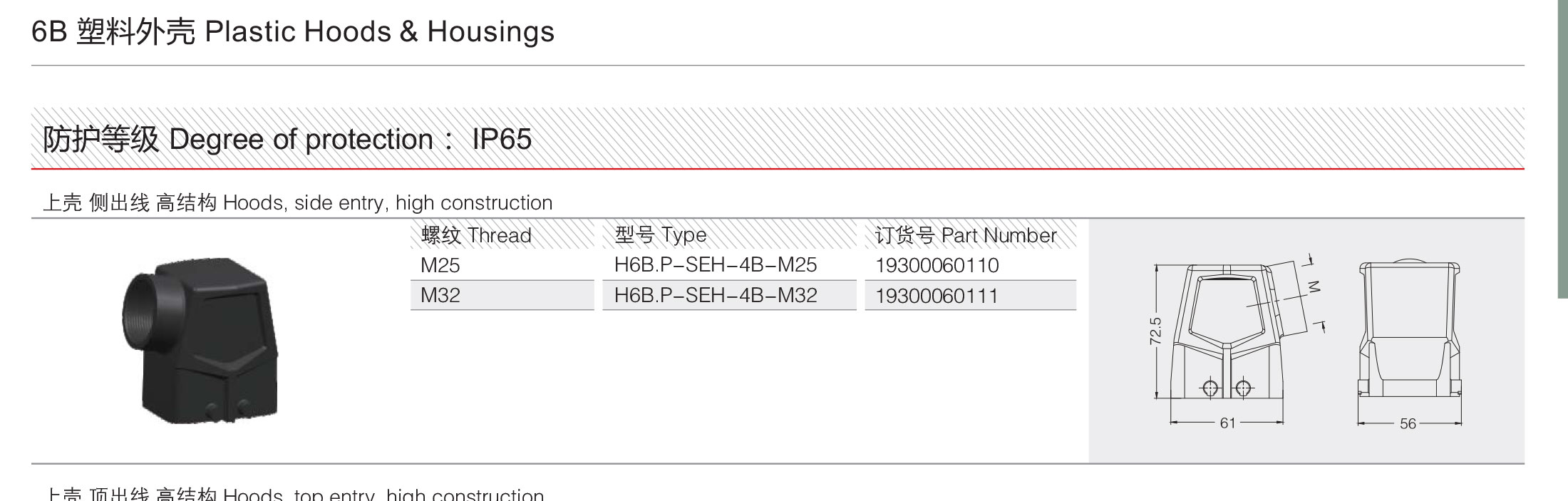This screenshot has height=501, width=1568.
Task: Click the black plastic hood product photo
Action: pyautogui.click(x=199, y=341)
